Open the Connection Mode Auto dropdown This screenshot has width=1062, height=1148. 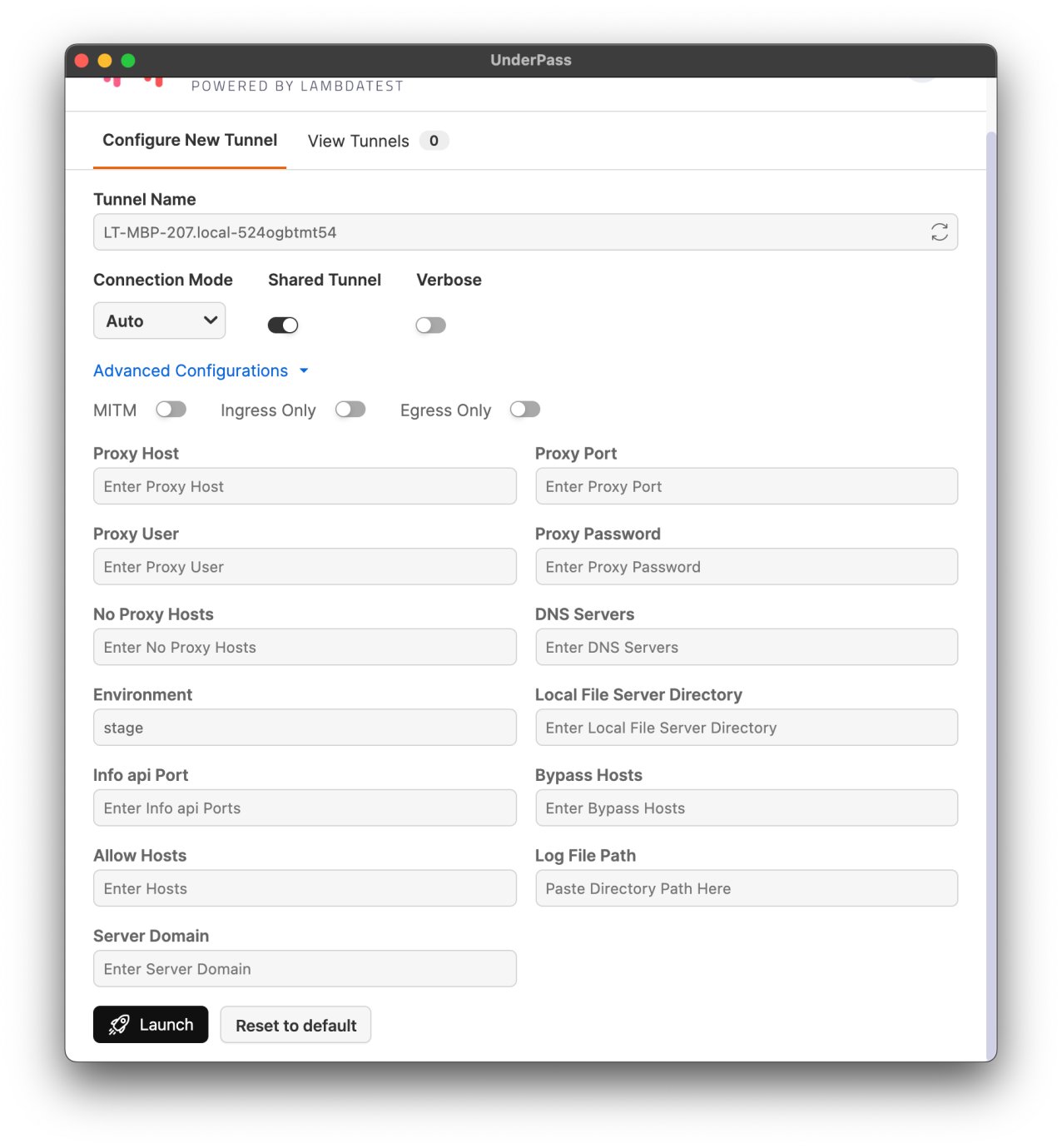pos(159,321)
